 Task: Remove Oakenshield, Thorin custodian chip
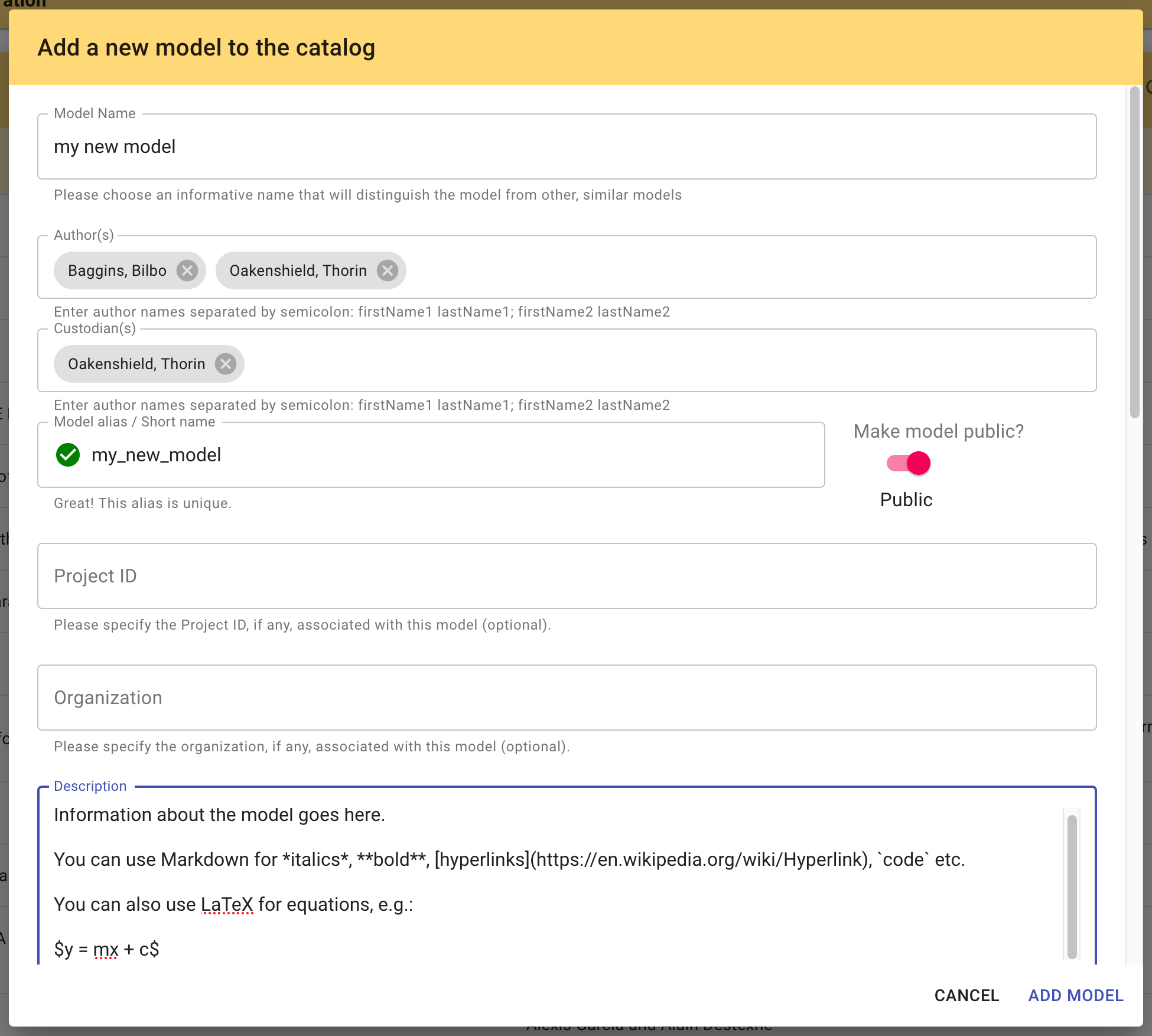[x=226, y=364]
